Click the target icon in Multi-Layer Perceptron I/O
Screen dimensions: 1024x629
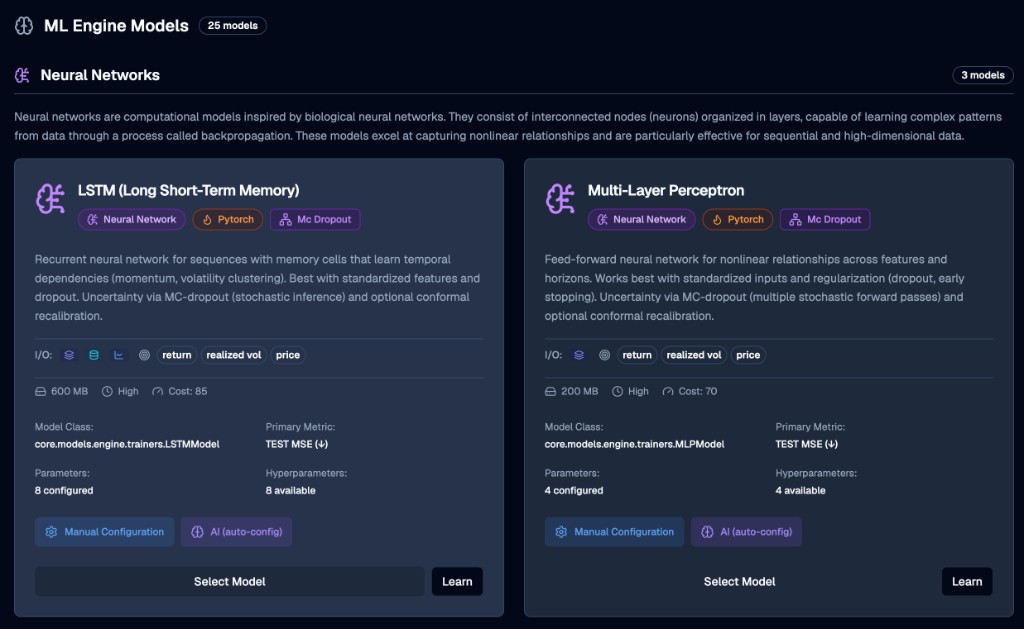(604, 355)
